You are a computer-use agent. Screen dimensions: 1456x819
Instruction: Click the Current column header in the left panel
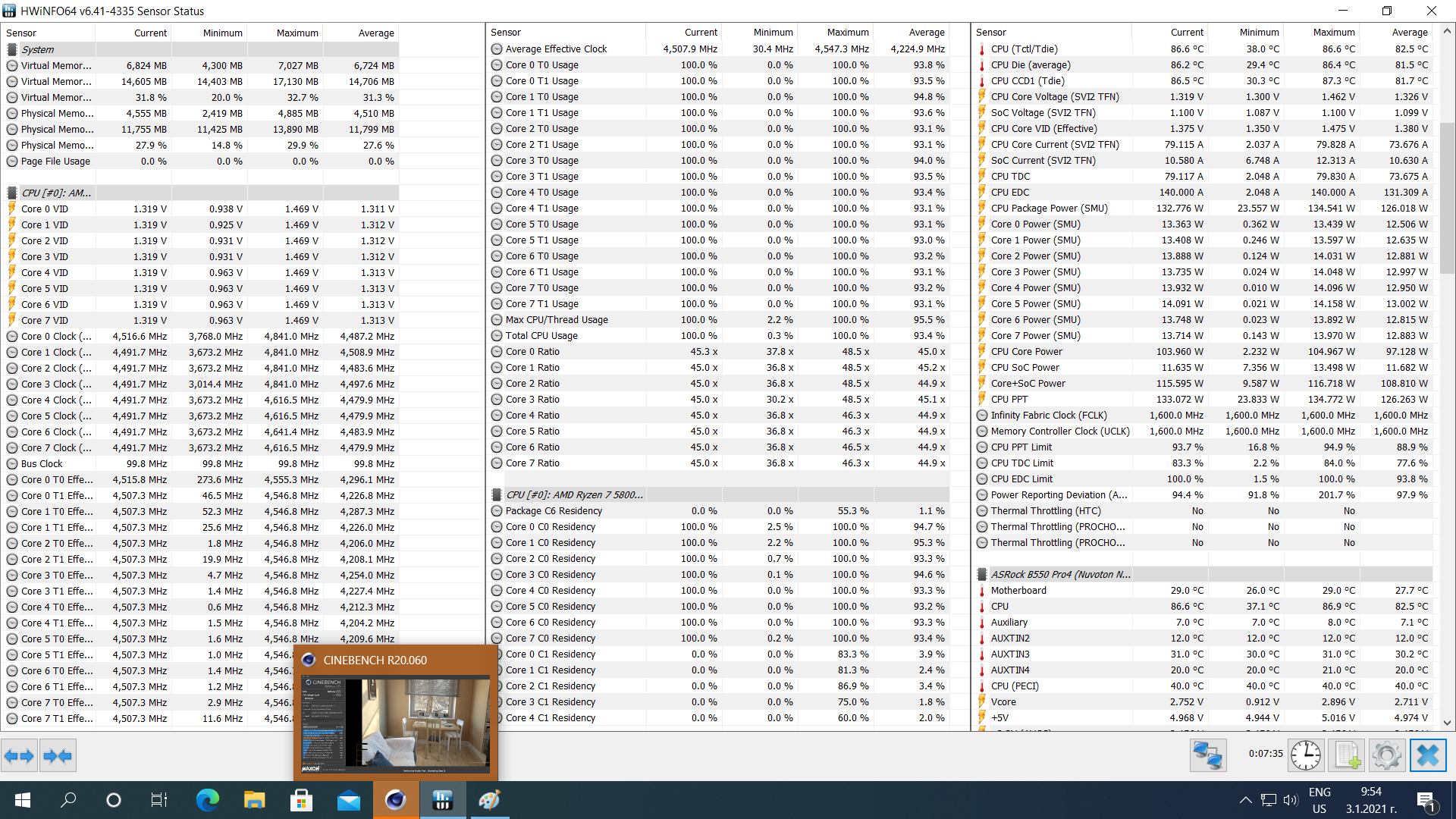[x=133, y=33]
